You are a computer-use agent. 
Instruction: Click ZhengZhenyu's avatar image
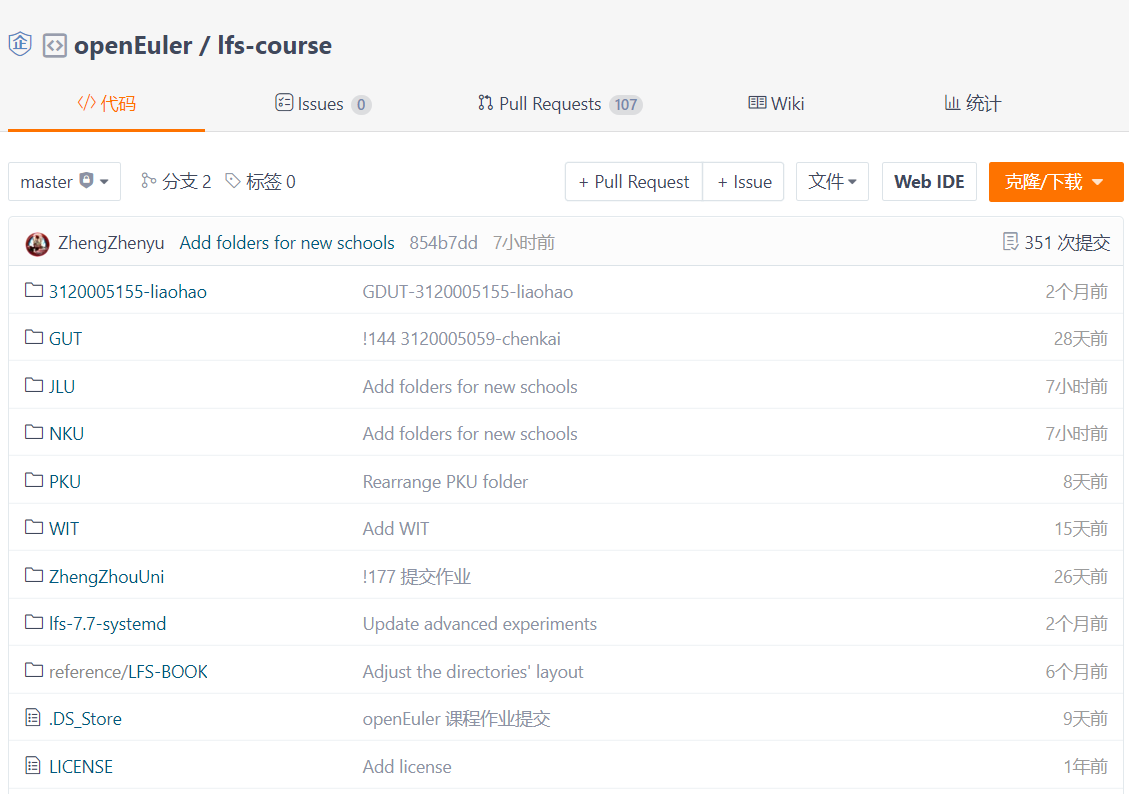coord(37,243)
